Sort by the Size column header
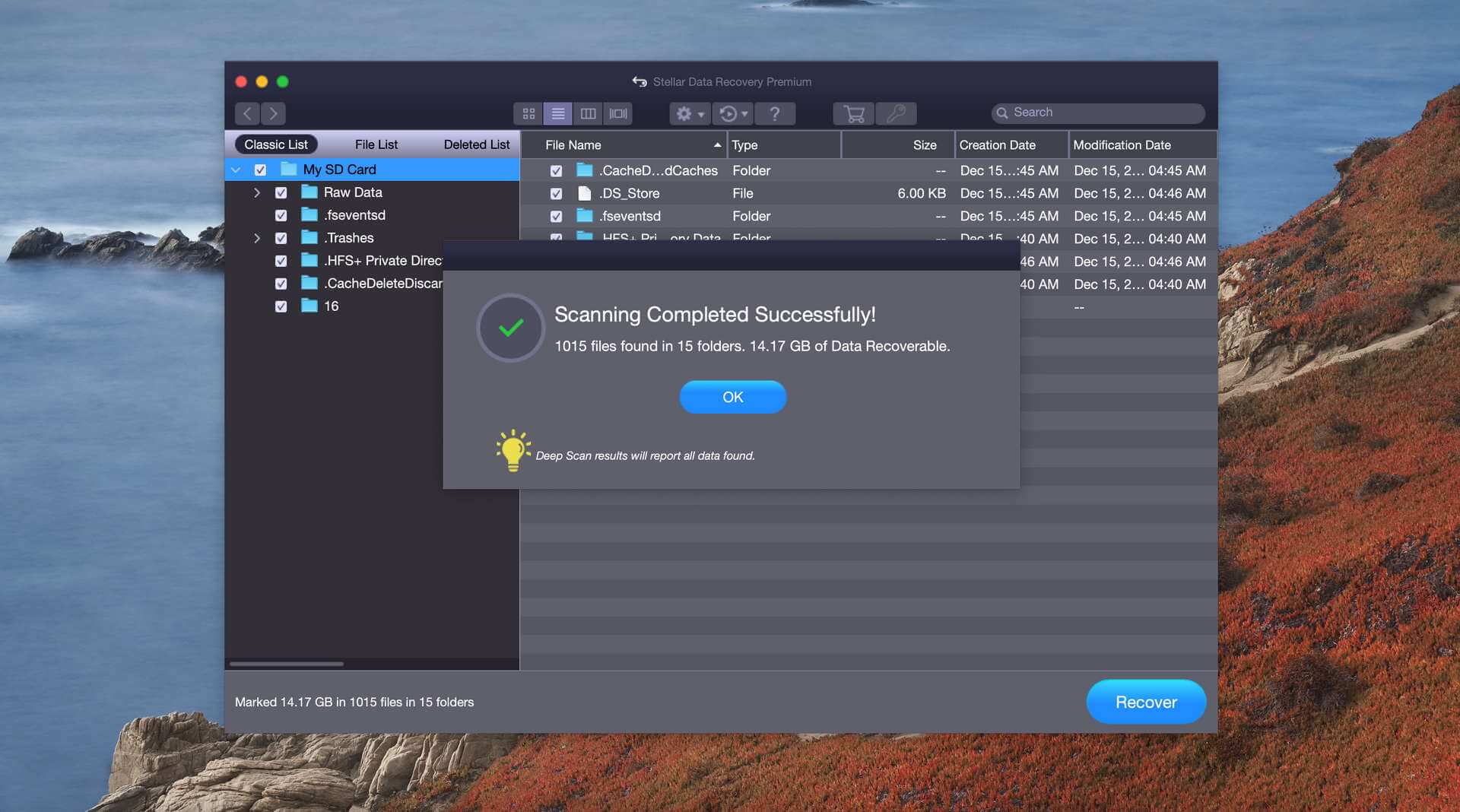The height and width of the screenshot is (812, 1460). pyautogui.click(x=898, y=144)
